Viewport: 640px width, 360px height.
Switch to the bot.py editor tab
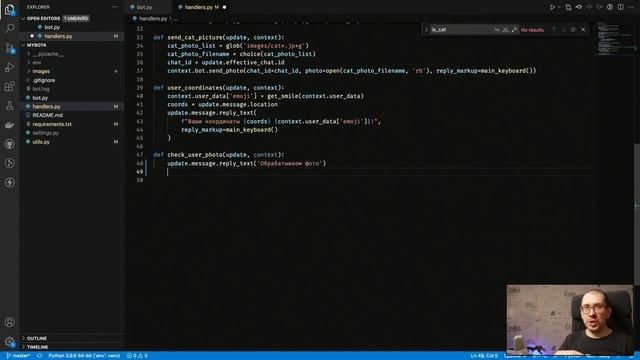[144, 7]
